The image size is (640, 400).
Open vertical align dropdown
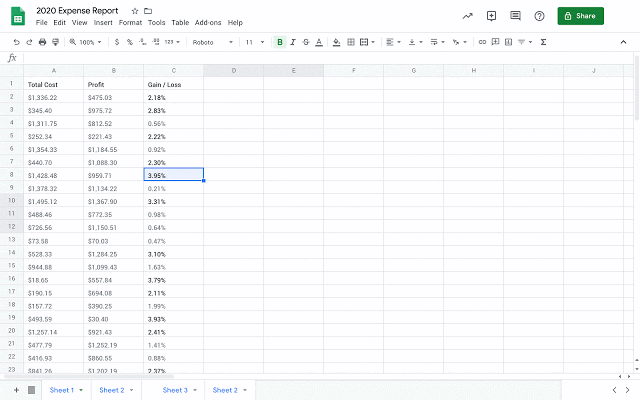click(x=416, y=42)
